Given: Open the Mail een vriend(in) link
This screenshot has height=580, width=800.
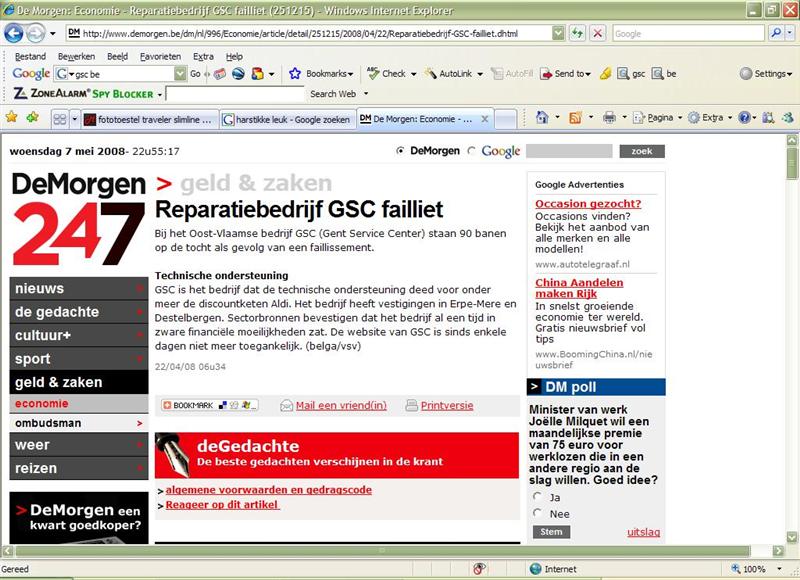Looking at the screenshot, I should (x=341, y=406).
